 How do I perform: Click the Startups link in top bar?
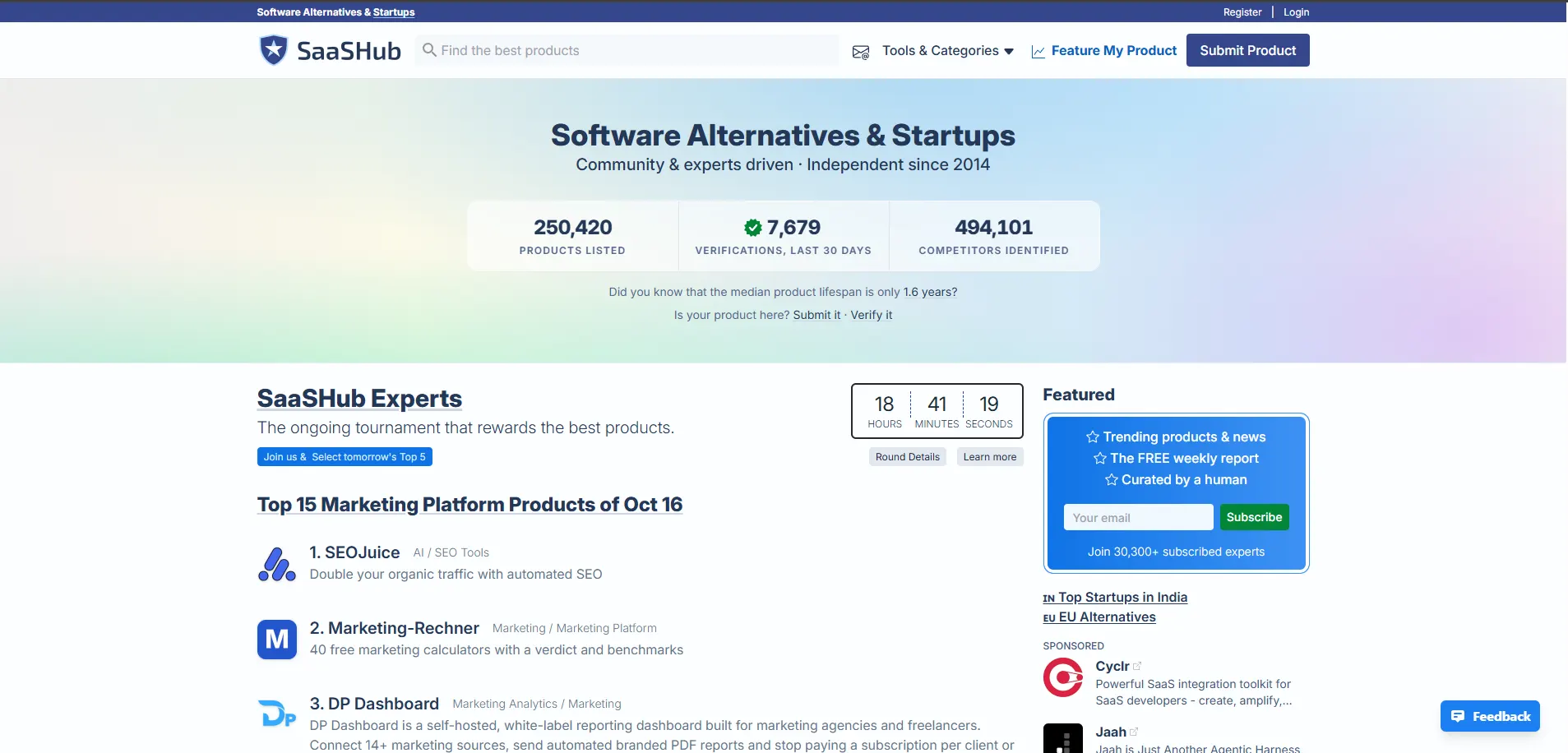394,12
